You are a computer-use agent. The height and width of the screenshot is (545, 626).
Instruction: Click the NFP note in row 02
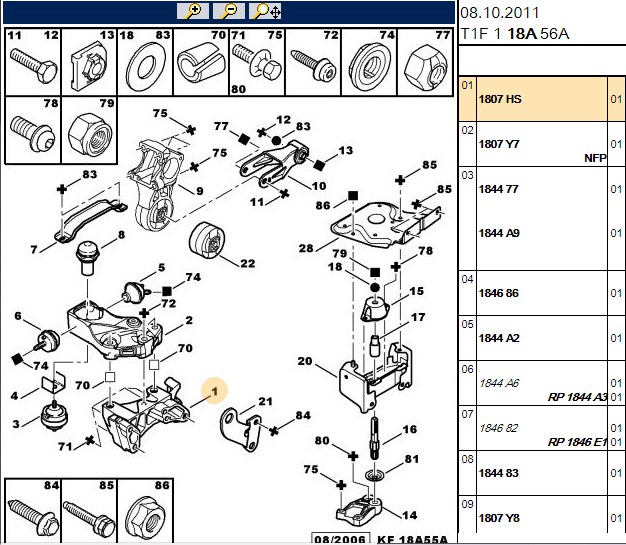595,158
